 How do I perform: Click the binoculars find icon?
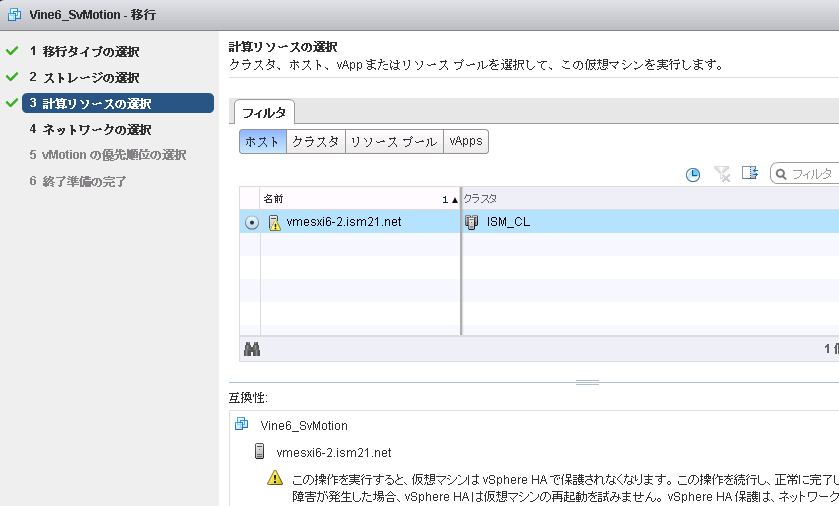252,349
